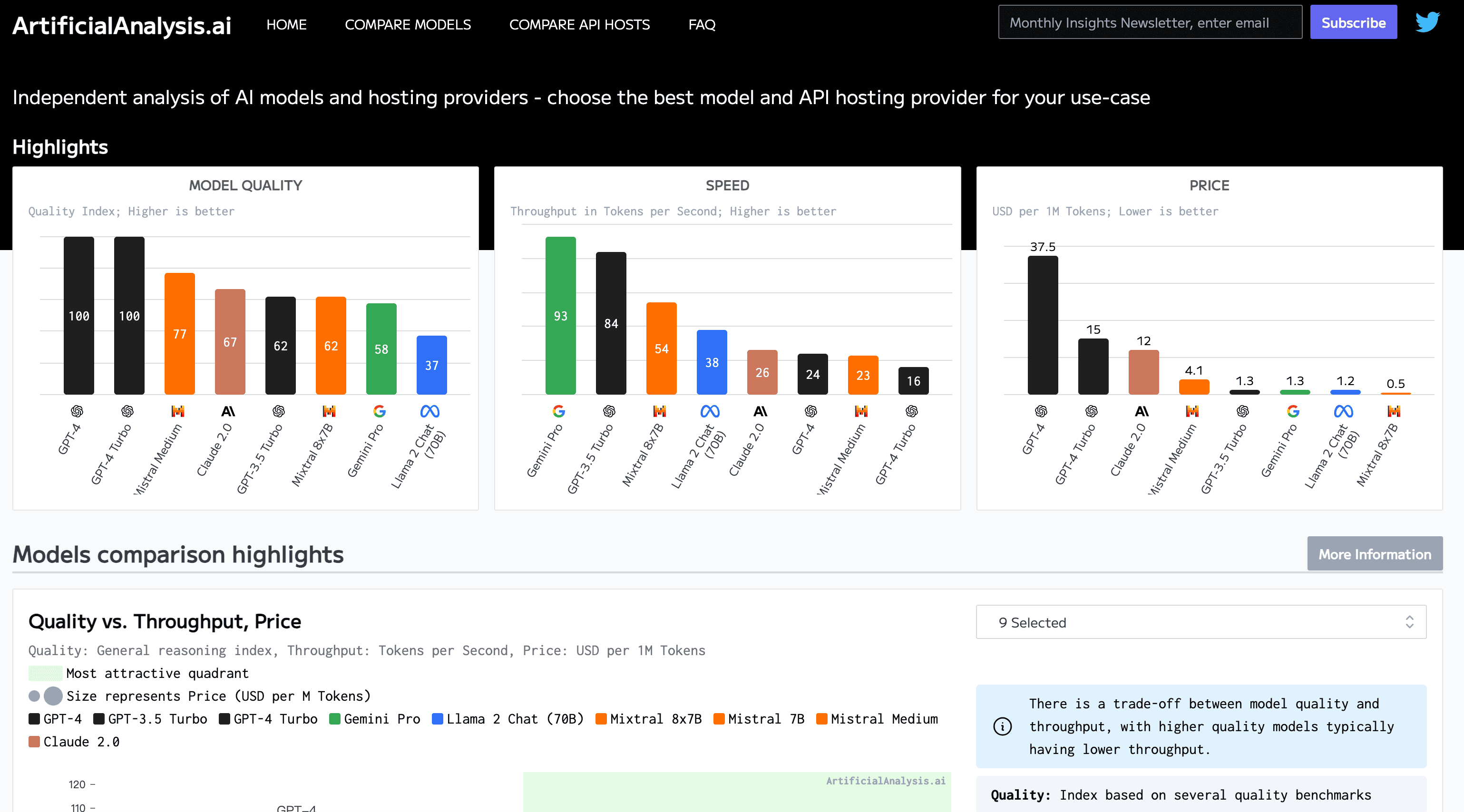The height and width of the screenshot is (812, 1464).
Task: Click OpenAI logo above GPT-4 in Model Quality chart
Action: pos(78,411)
